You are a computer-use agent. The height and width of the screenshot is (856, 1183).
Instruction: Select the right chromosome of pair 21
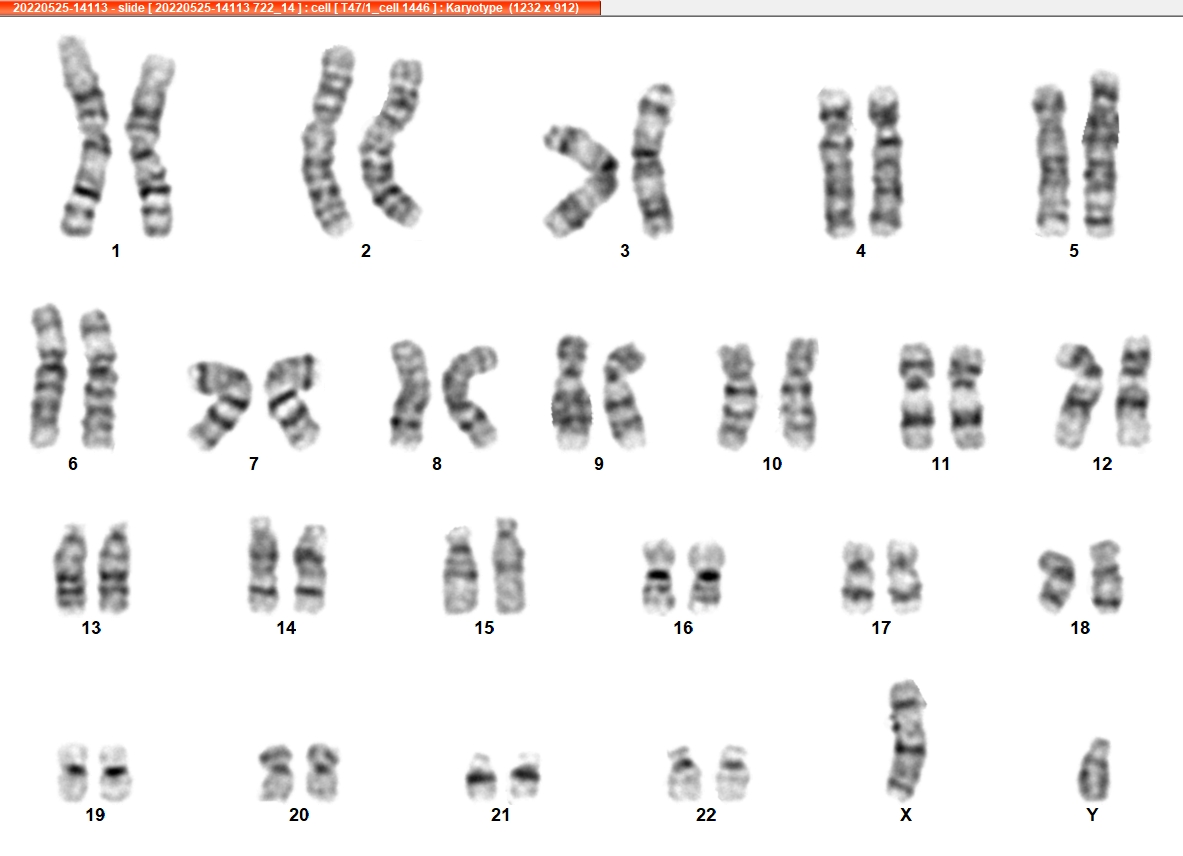click(525, 775)
